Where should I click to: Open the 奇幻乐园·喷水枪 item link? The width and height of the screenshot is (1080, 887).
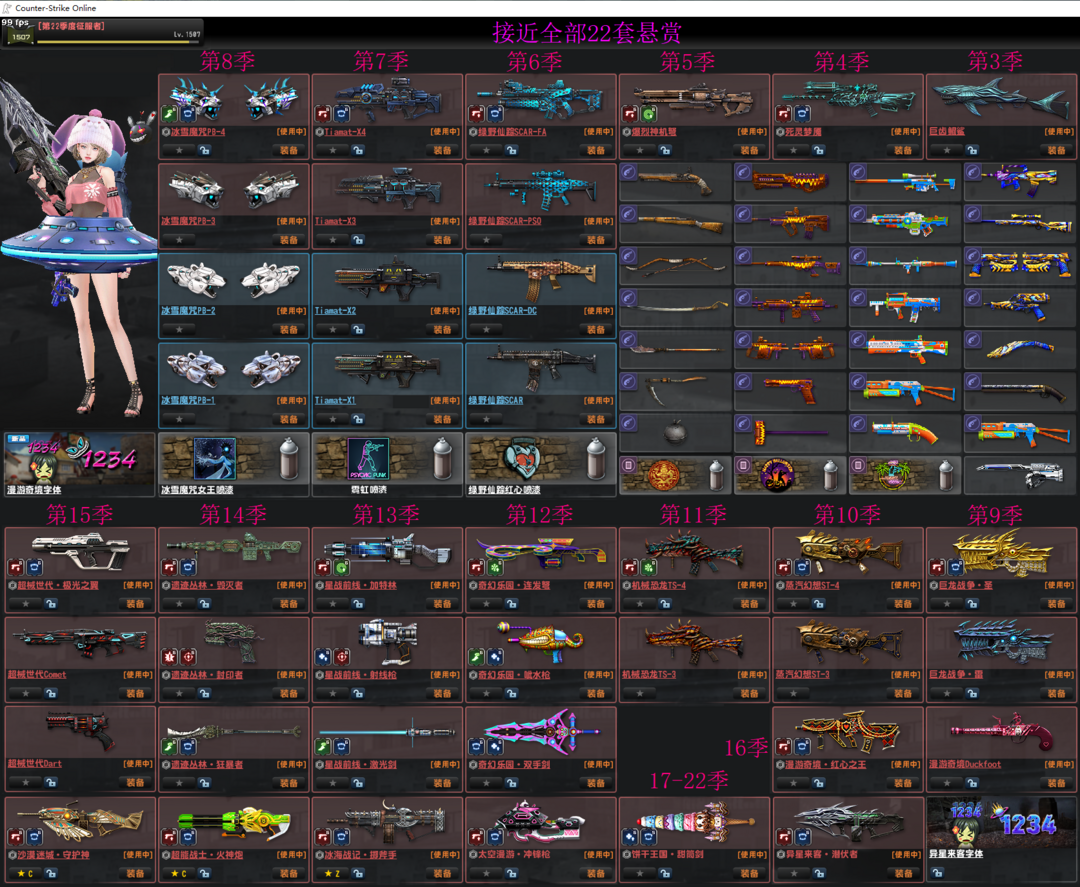(x=515, y=675)
